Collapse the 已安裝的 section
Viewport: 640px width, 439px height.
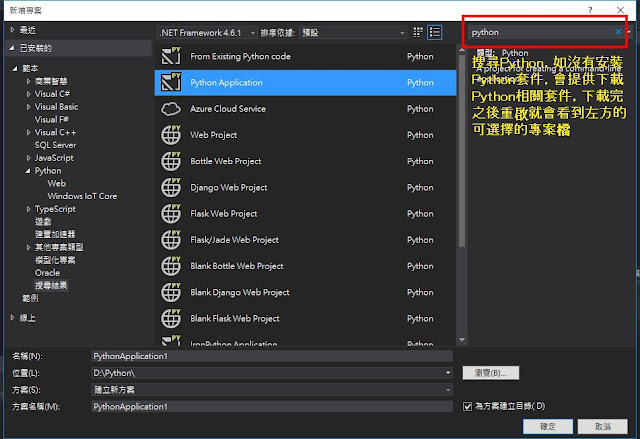coord(12,48)
